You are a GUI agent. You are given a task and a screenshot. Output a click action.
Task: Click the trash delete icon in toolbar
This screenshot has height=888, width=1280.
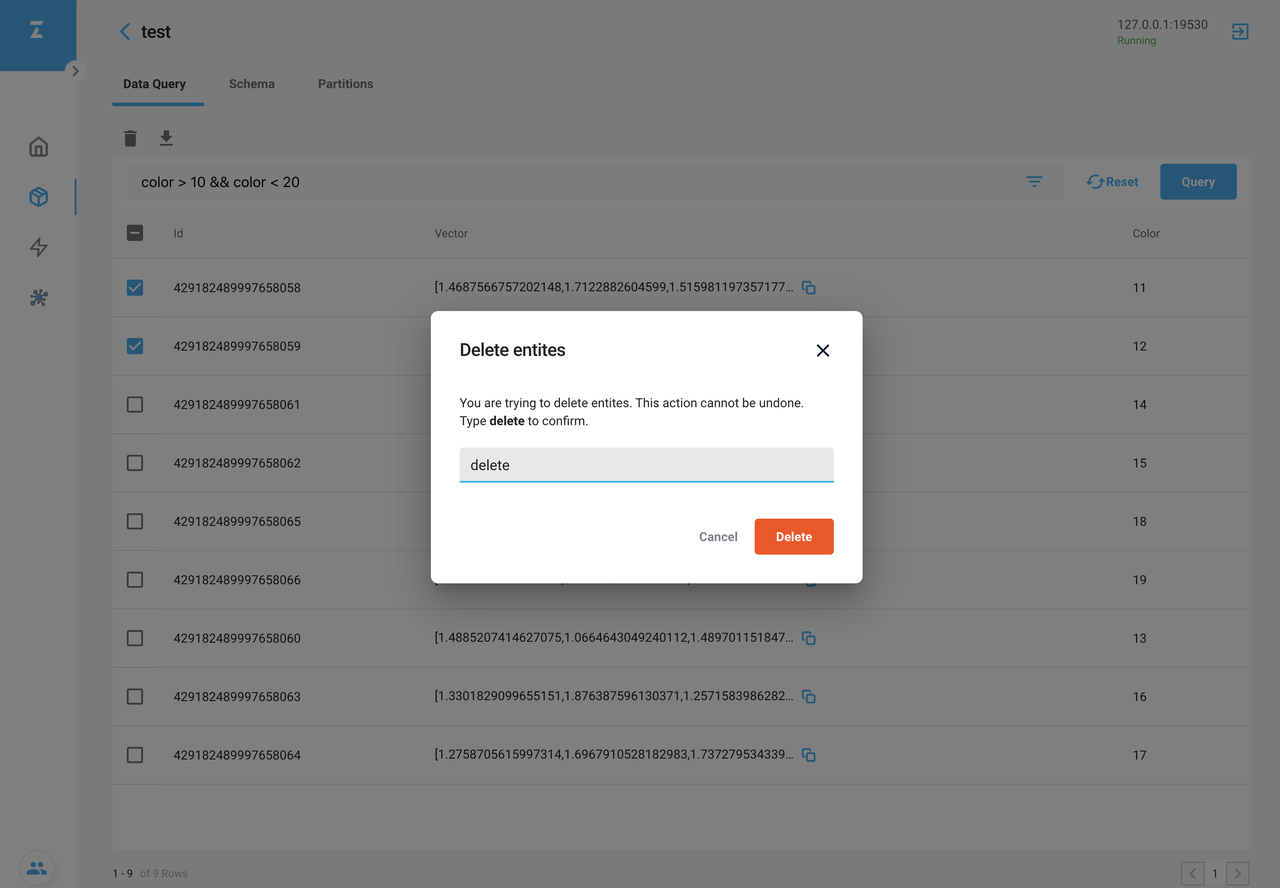(x=130, y=138)
